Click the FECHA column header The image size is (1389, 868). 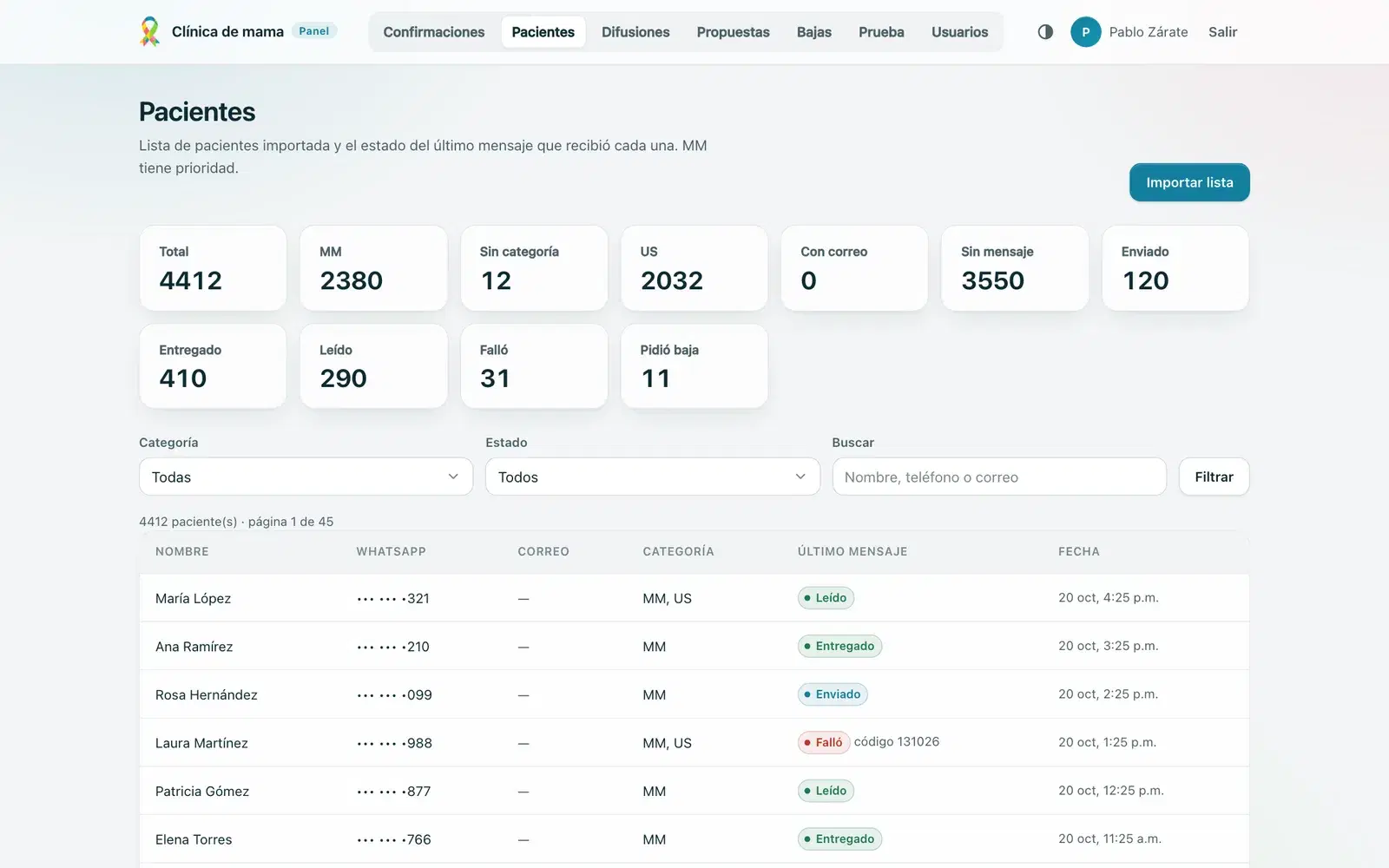[1079, 551]
